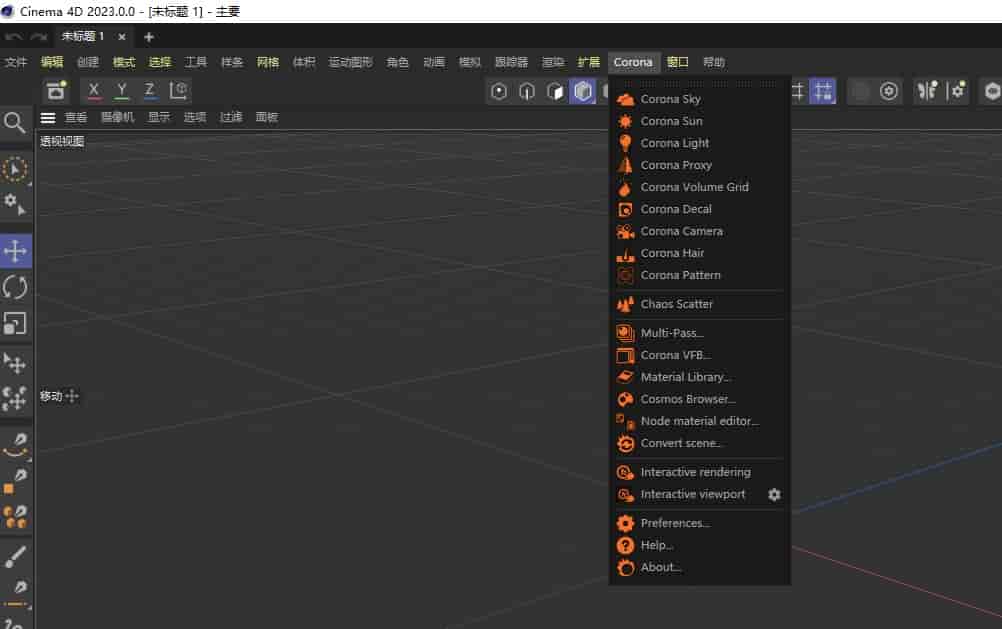Open the 过滤 viewport menu
Image resolution: width=1002 pixels, height=629 pixels.
229,117
